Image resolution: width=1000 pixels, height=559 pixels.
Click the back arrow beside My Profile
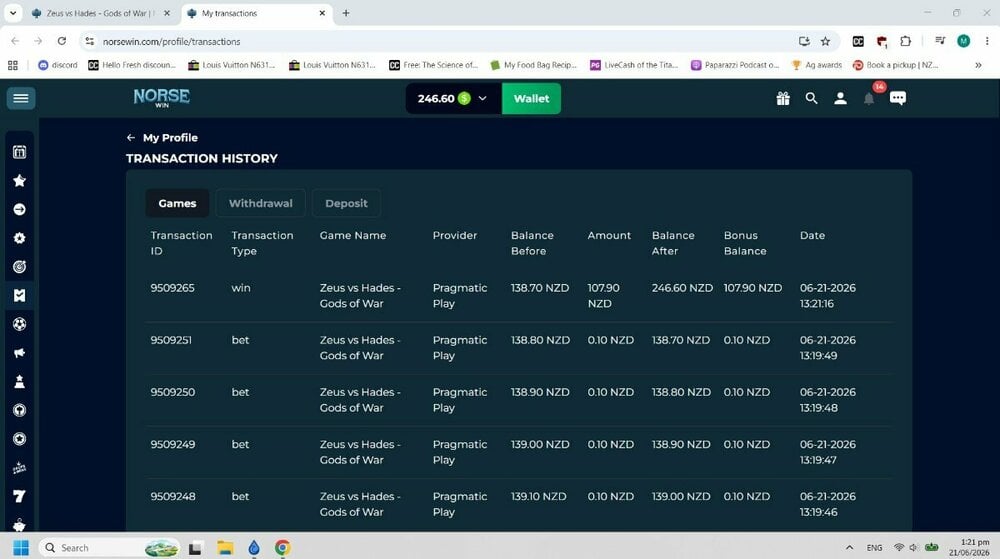pyautogui.click(x=131, y=138)
